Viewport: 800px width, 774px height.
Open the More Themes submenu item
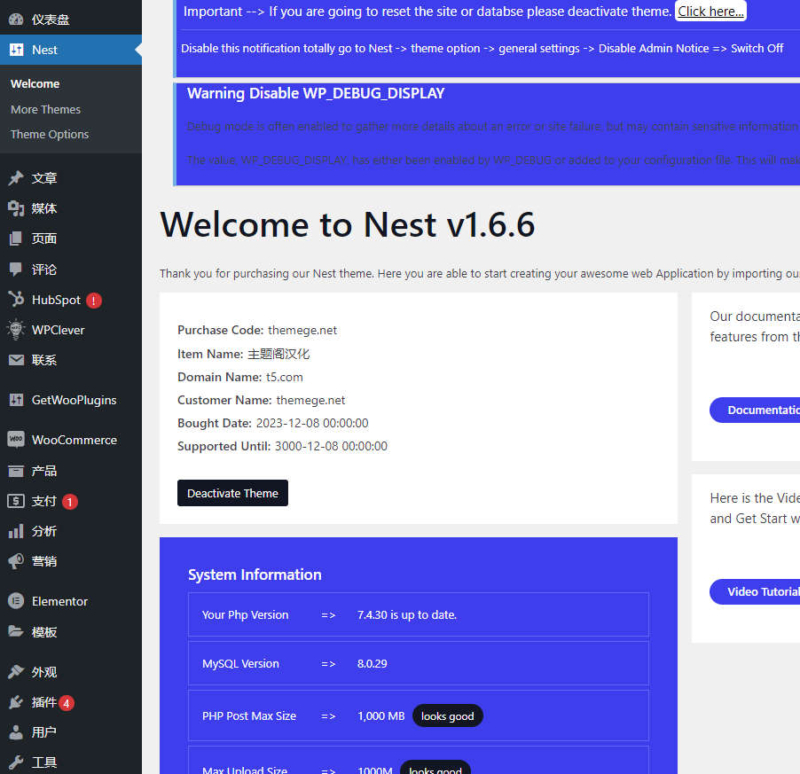[x=45, y=109]
